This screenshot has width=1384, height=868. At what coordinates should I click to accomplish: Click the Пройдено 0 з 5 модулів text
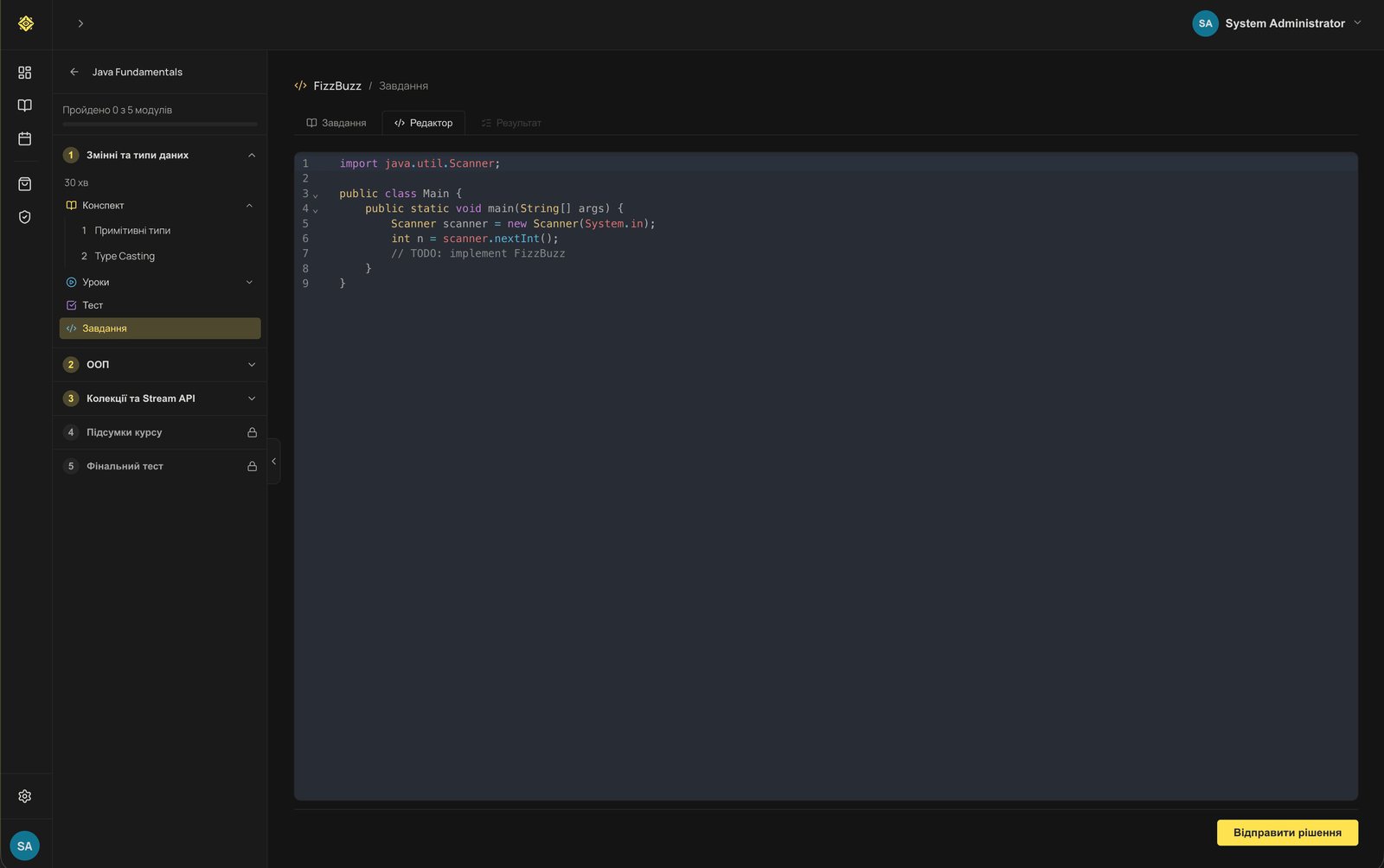(x=117, y=110)
